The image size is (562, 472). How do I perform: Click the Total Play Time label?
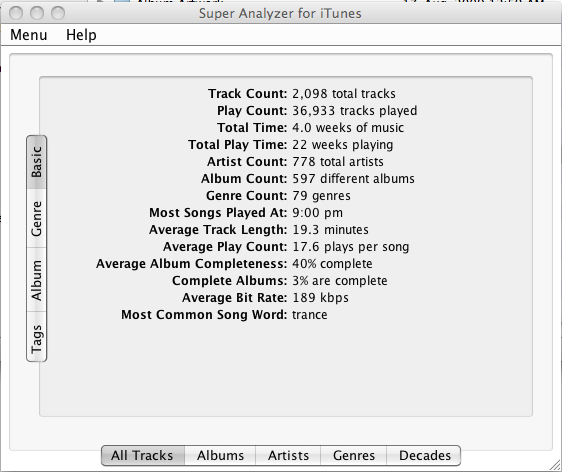coord(238,145)
